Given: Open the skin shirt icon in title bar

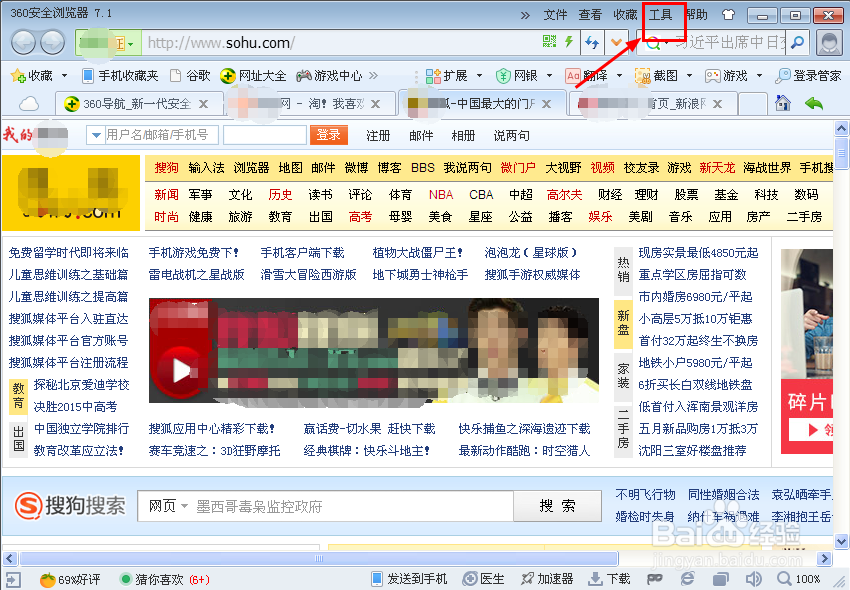Looking at the screenshot, I should point(728,15).
